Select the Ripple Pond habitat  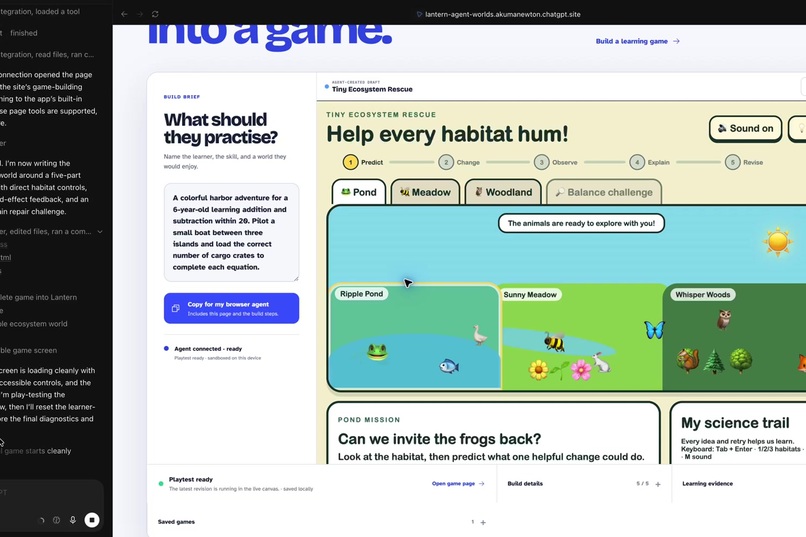(x=414, y=337)
